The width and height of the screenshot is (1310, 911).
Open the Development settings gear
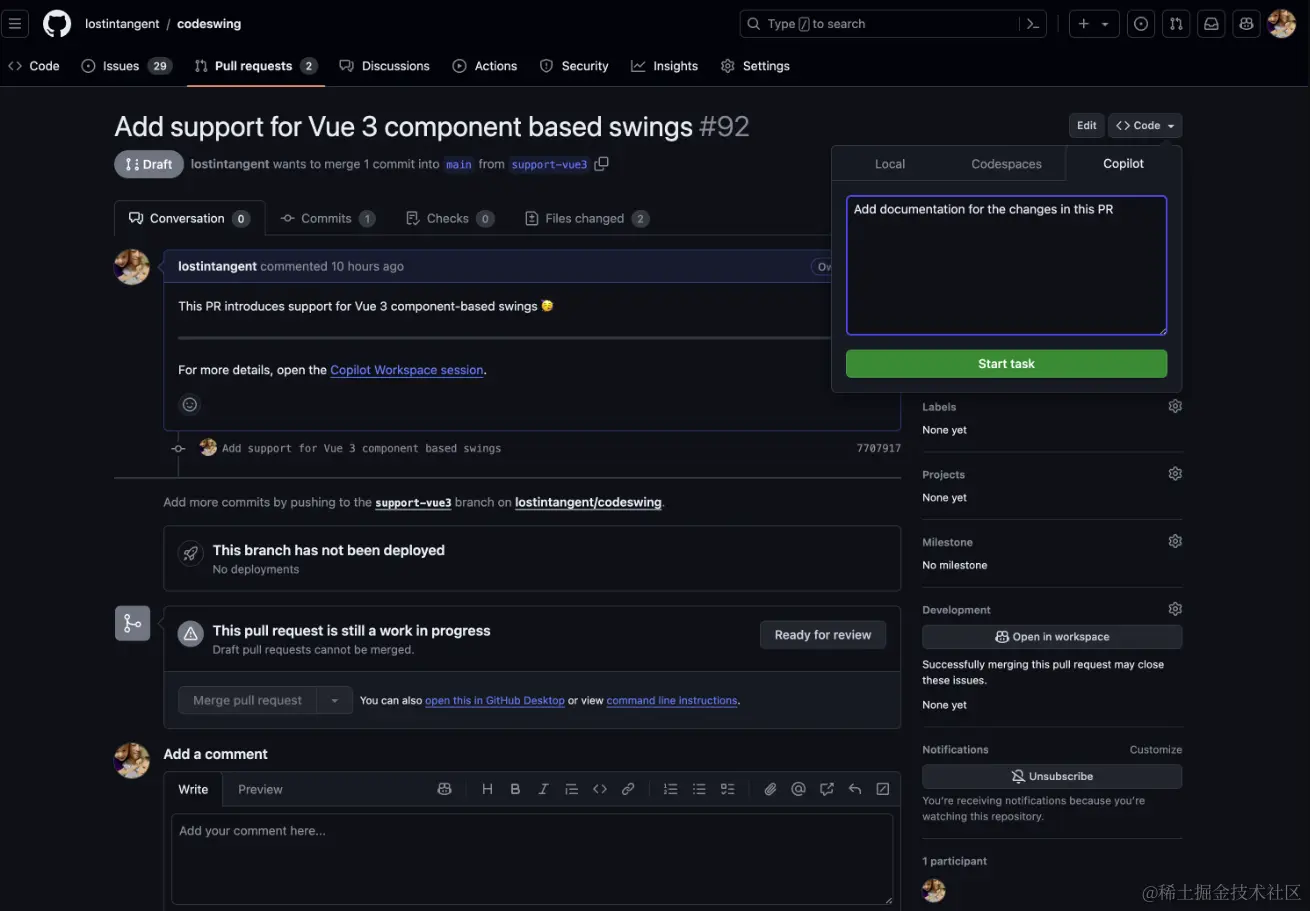(x=1175, y=608)
